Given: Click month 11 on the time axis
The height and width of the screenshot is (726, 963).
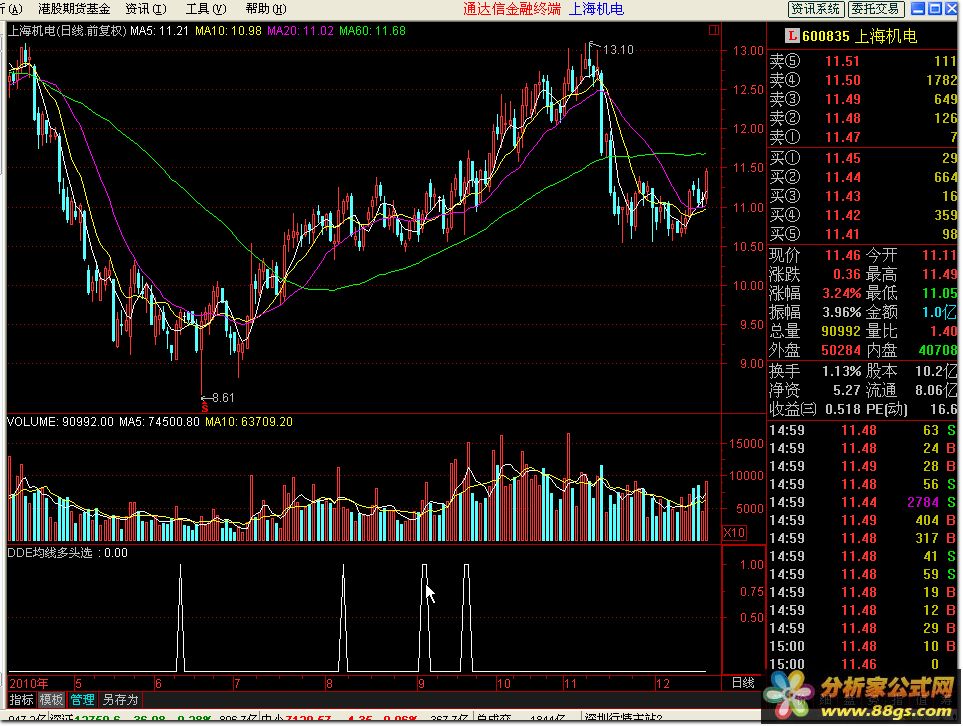Looking at the screenshot, I should [571, 683].
